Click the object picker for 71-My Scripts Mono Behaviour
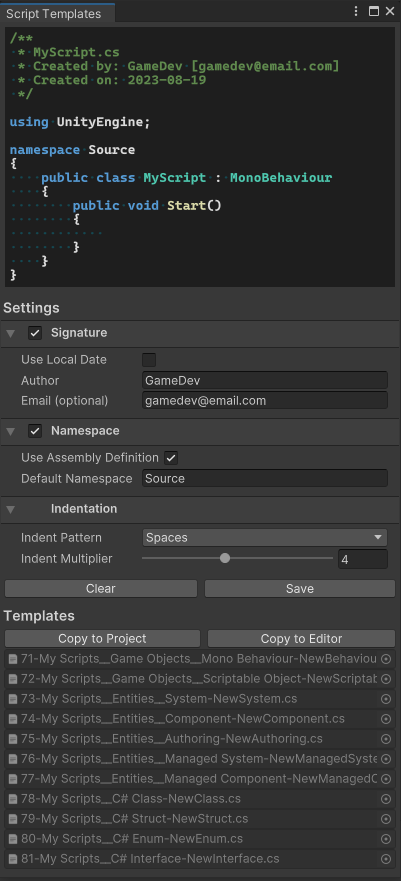The width and height of the screenshot is (401, 881). (x=386, y=659)
